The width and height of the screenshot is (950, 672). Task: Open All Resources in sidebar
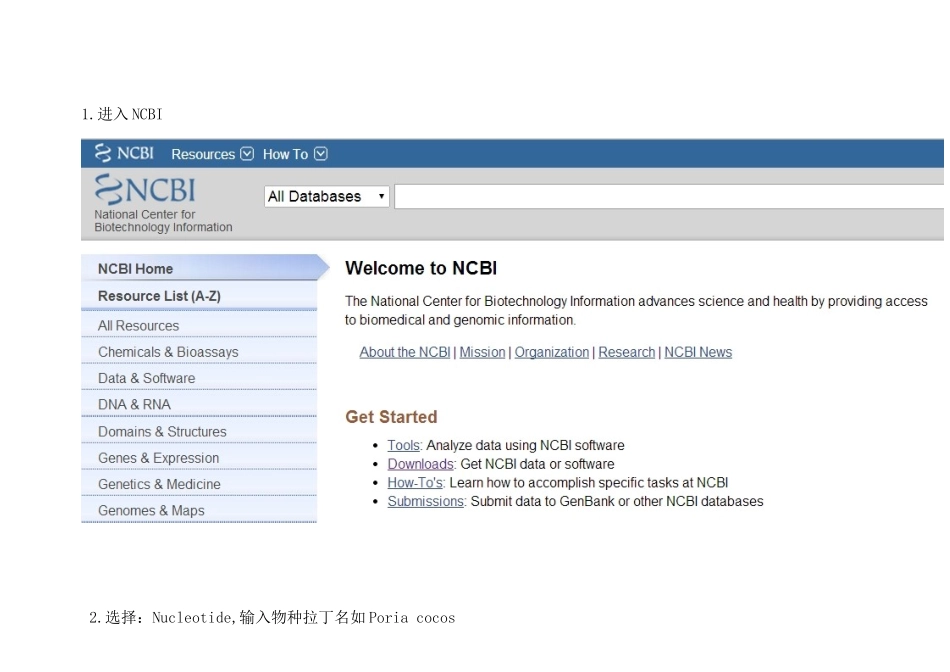(x=199, y=325)
